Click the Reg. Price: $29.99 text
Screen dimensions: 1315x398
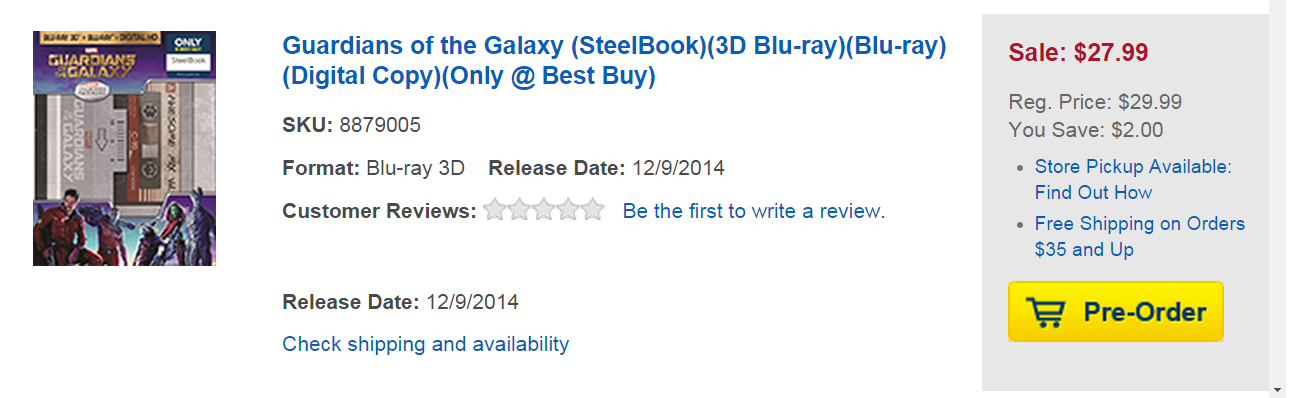click(1095, 102)
